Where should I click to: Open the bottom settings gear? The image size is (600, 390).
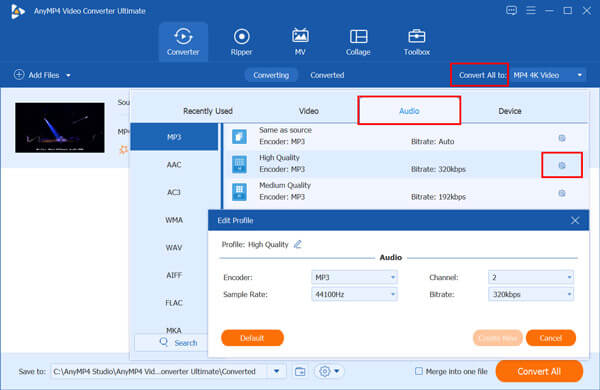pos(324,371)
